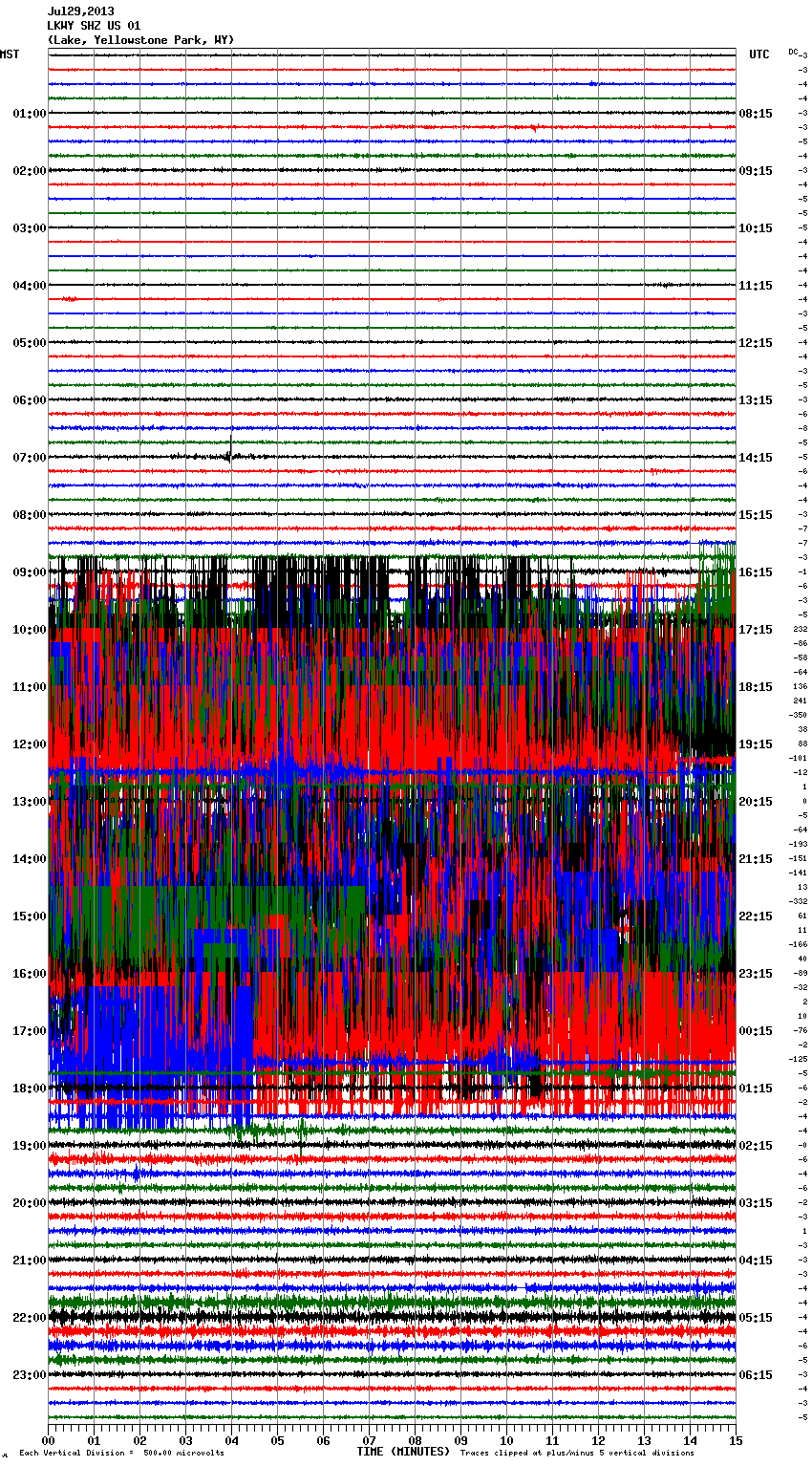Click the '03:00' MST hour label
Image resolution: width=812 pixels, height=1466 pixels.
click(29, 228)
